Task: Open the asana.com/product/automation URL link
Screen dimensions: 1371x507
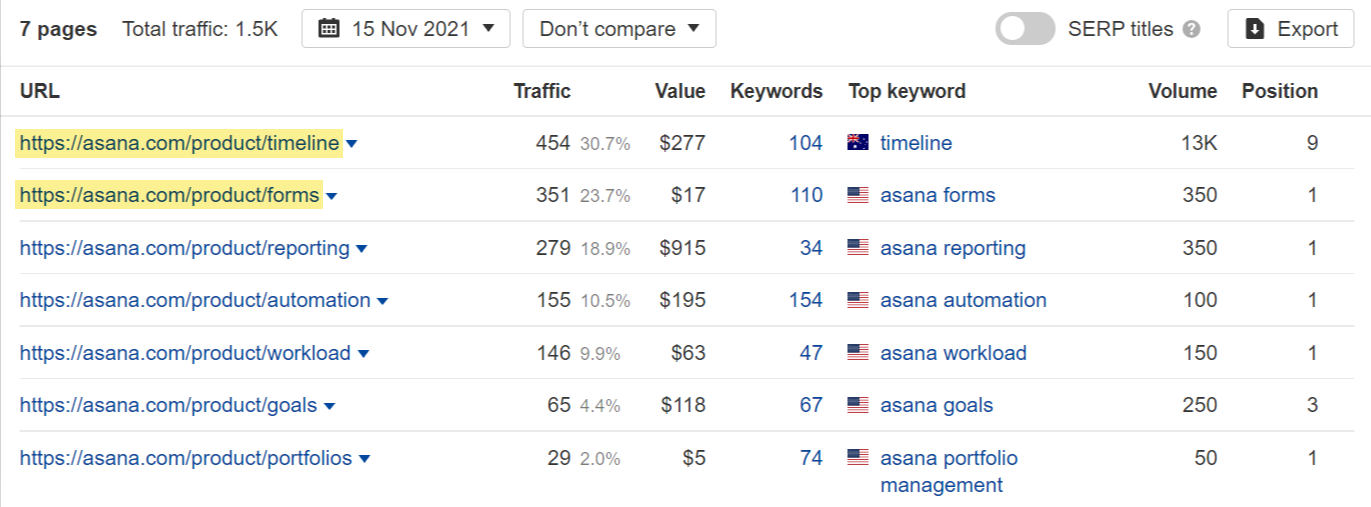Action: (x=195, y=300)
